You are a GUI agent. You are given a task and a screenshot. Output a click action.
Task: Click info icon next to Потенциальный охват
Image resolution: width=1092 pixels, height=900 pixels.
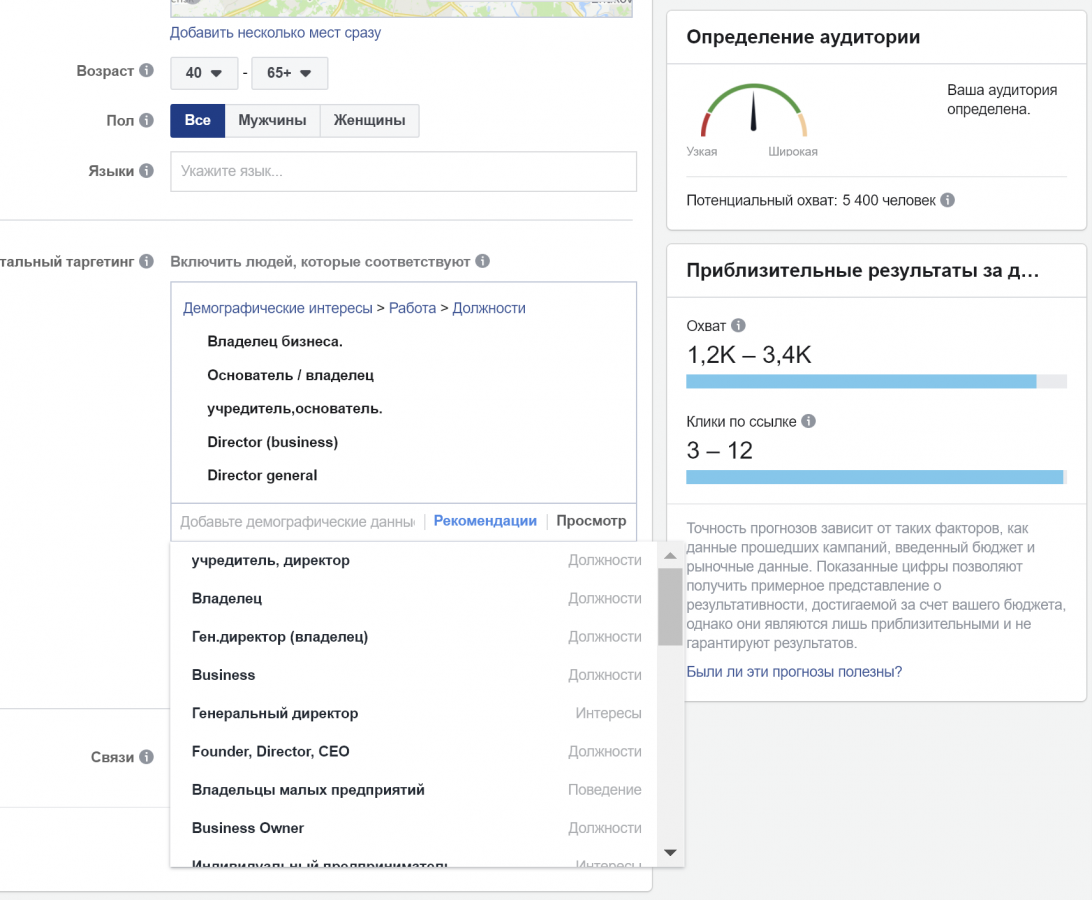coord(947,200)
